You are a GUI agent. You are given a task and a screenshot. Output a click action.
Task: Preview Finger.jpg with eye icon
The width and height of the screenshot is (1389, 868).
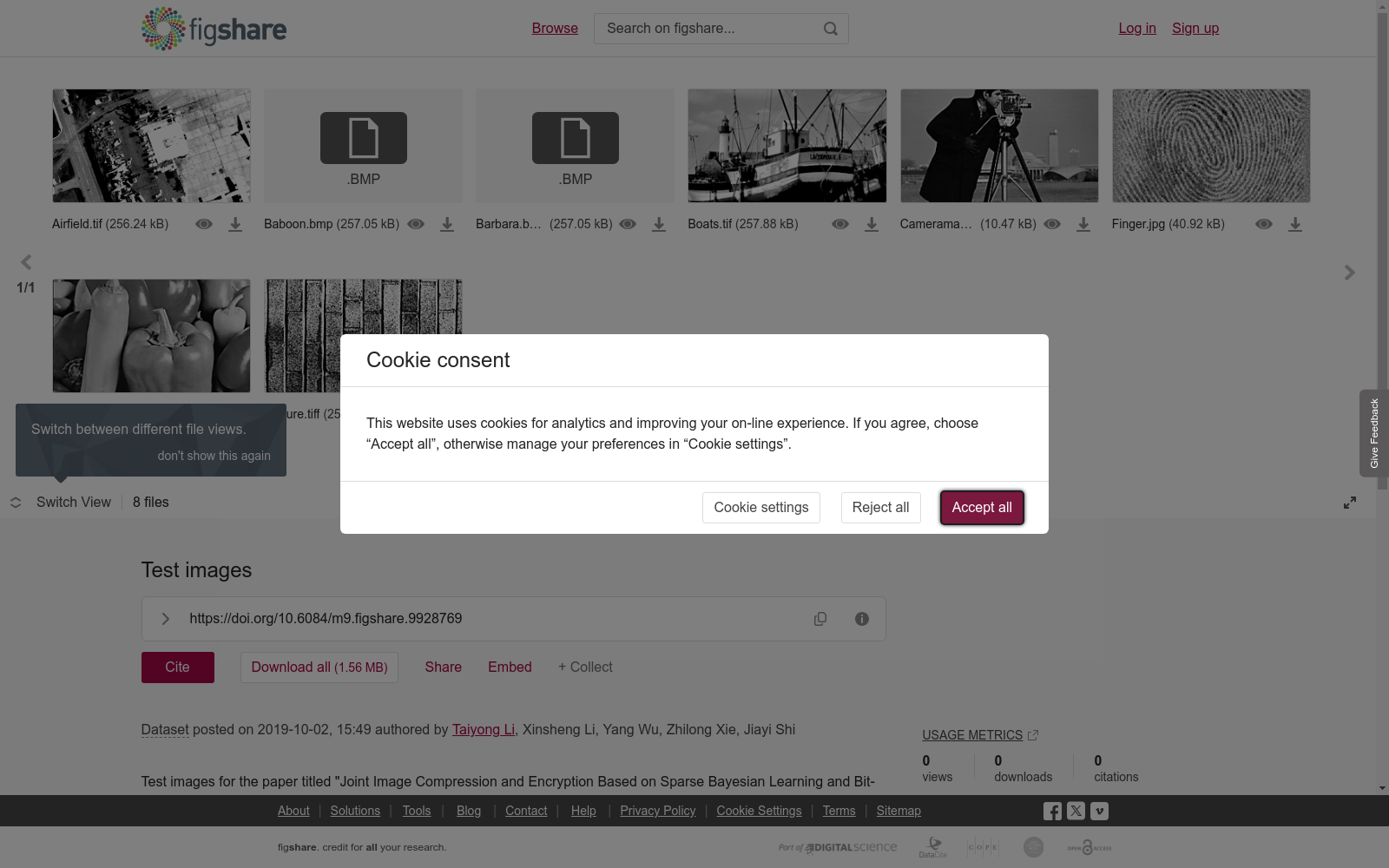[x=1264, y=224]
